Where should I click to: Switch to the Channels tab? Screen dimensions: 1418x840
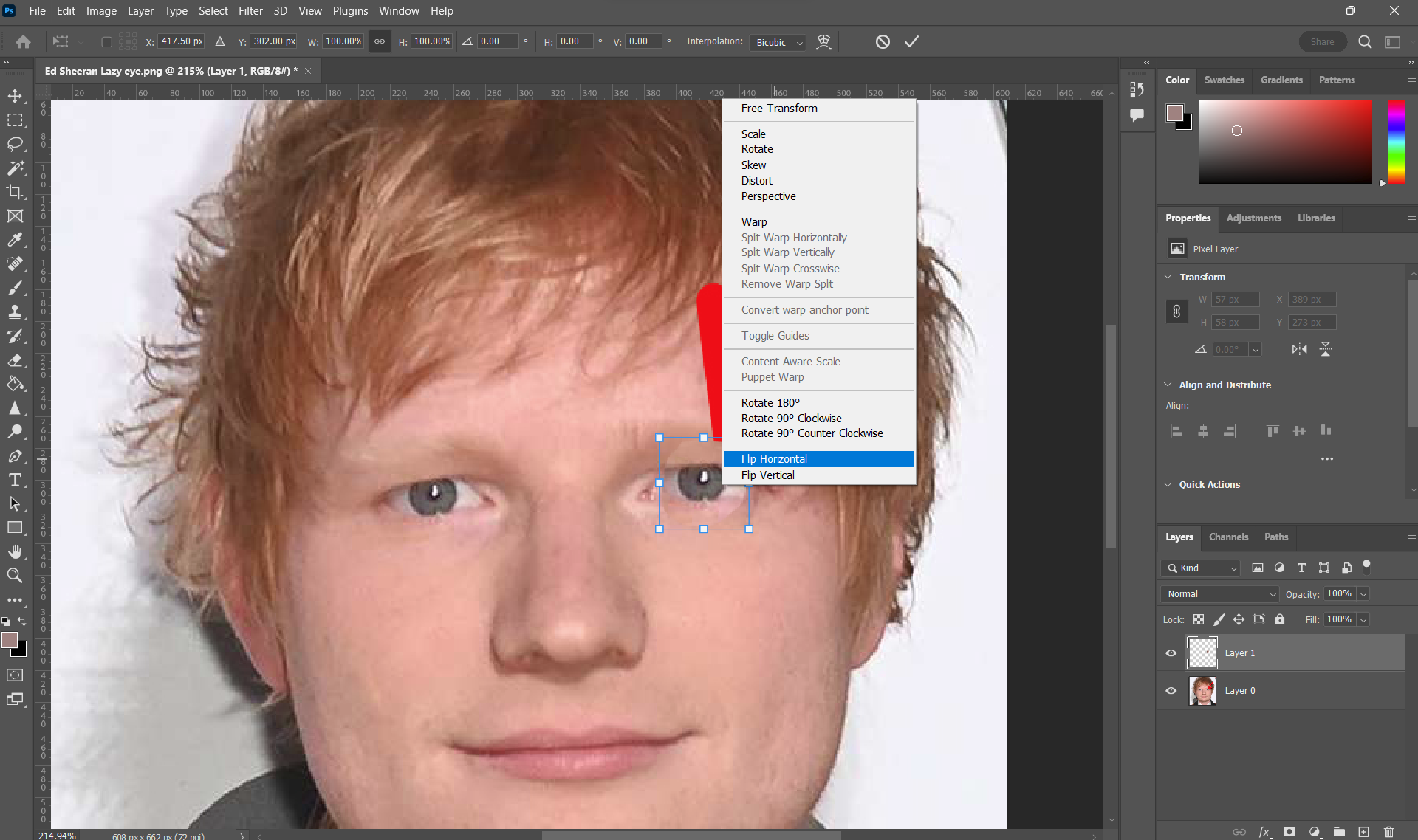tap(1228, 537)
